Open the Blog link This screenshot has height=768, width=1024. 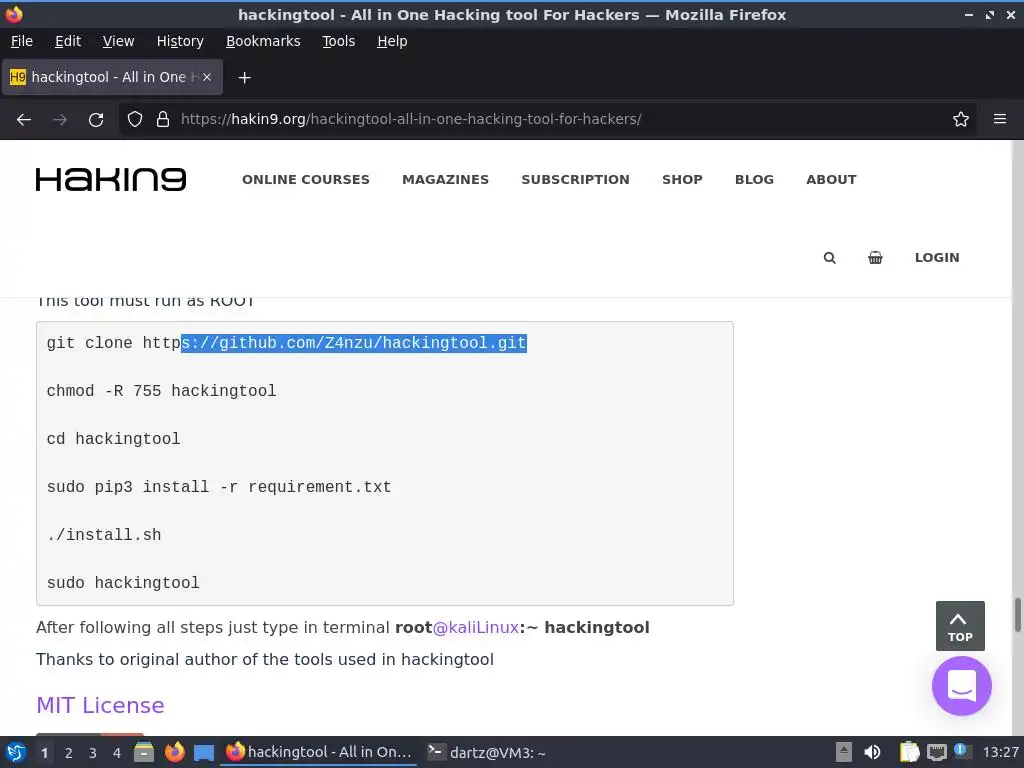click(754, 180)
